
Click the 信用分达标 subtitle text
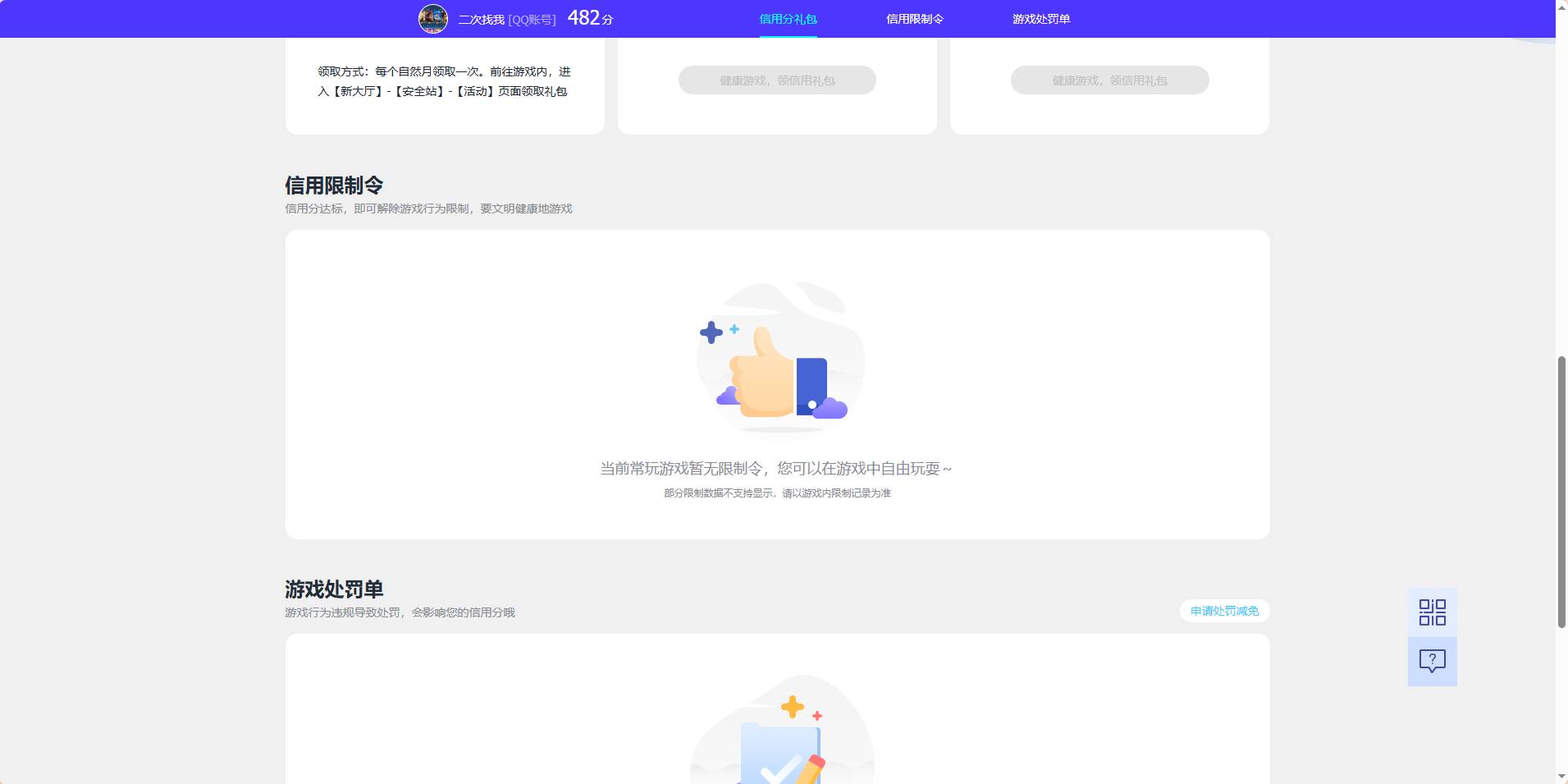(428, 209)
